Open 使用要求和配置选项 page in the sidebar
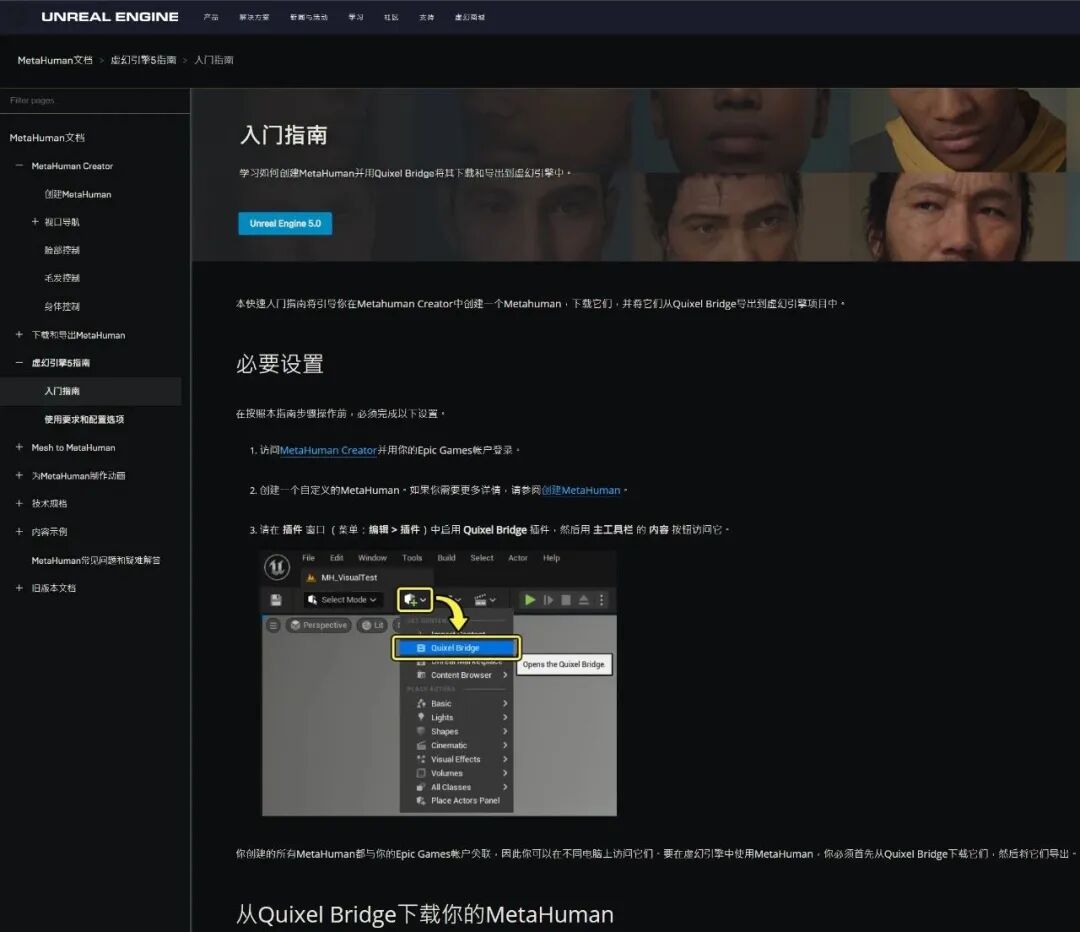This screenshot has height=932, width=1080. tap(84, 419)
